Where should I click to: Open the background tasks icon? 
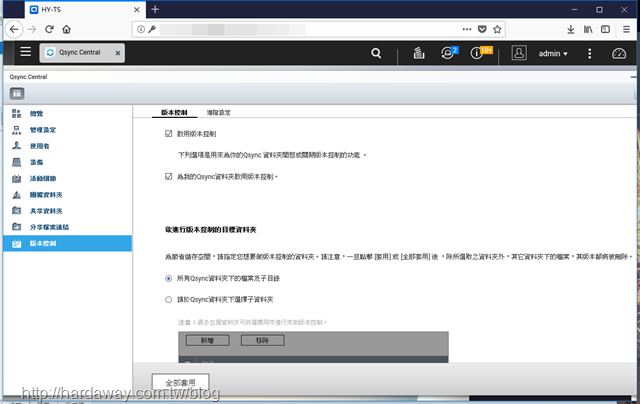419,53
